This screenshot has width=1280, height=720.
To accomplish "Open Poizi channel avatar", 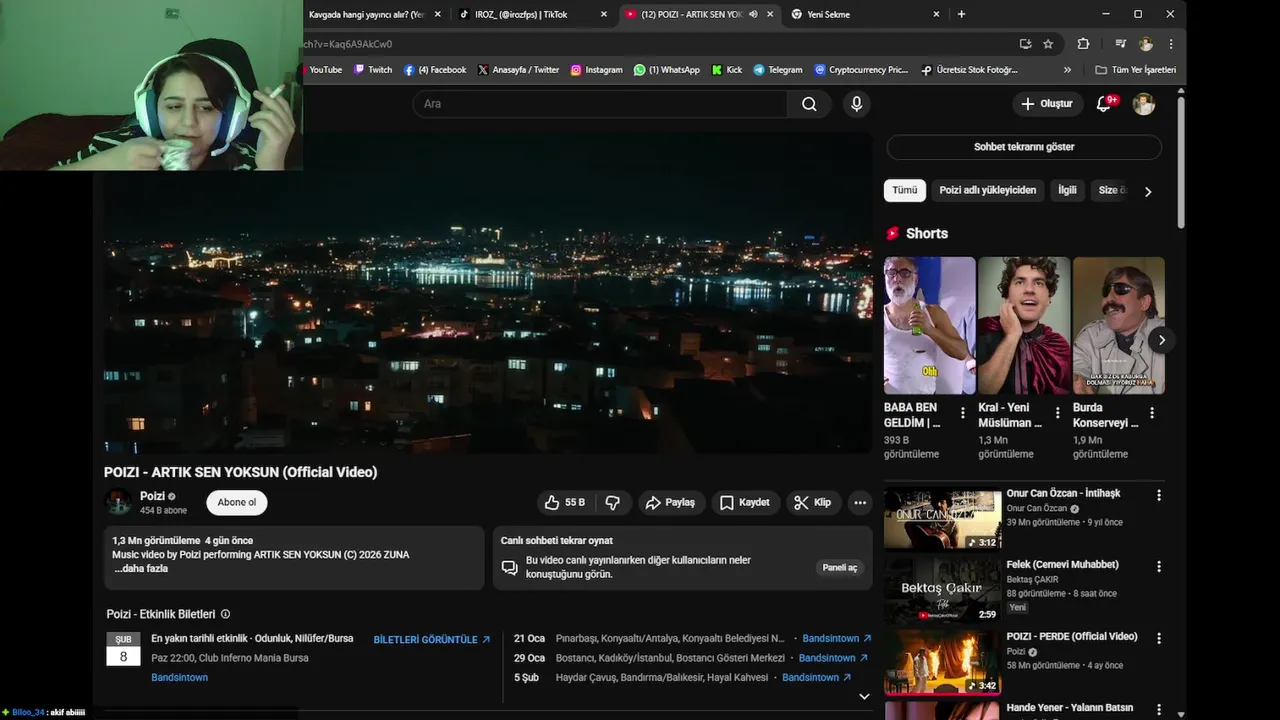I will (x=118, y=502).
